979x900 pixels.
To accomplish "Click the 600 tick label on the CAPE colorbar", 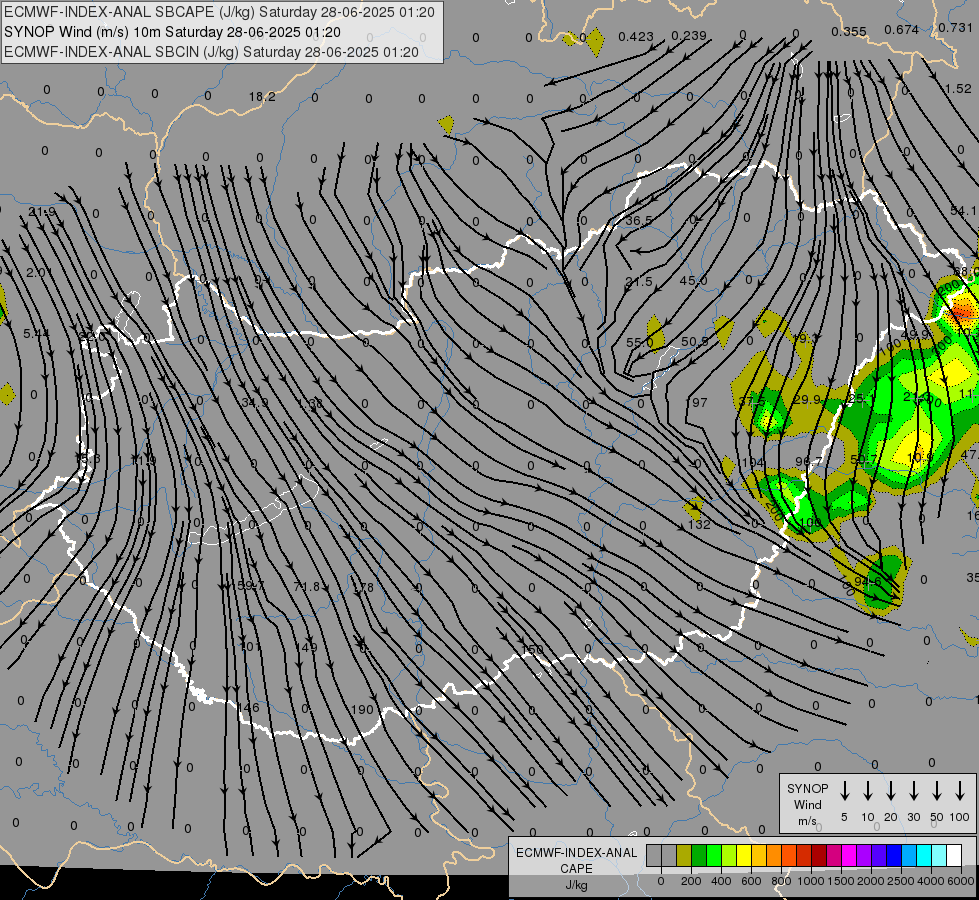I will pos(751,881).
